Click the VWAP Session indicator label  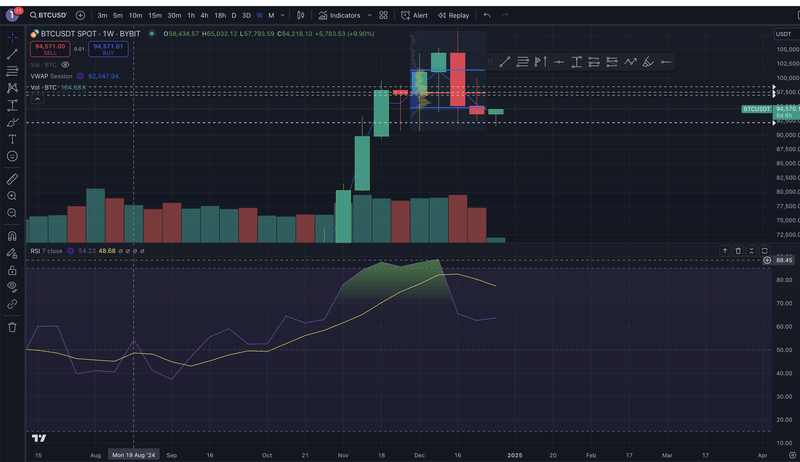52,76
